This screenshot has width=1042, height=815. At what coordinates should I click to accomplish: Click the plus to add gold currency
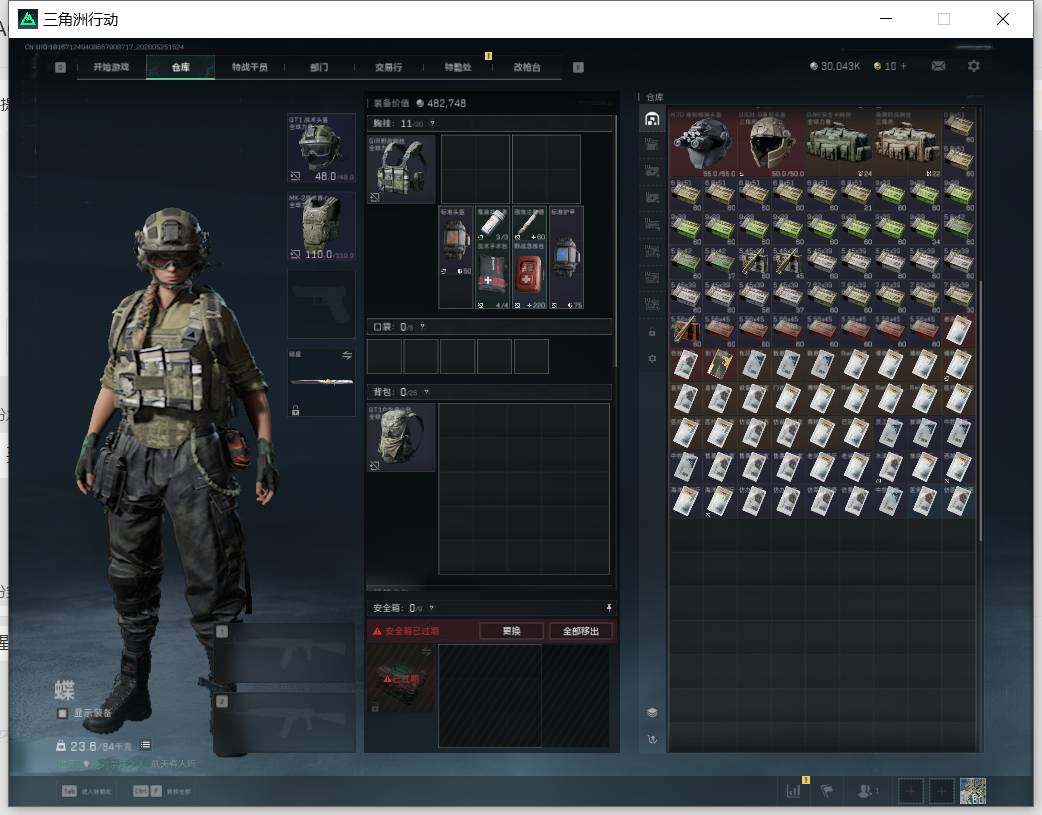point(904,66)
